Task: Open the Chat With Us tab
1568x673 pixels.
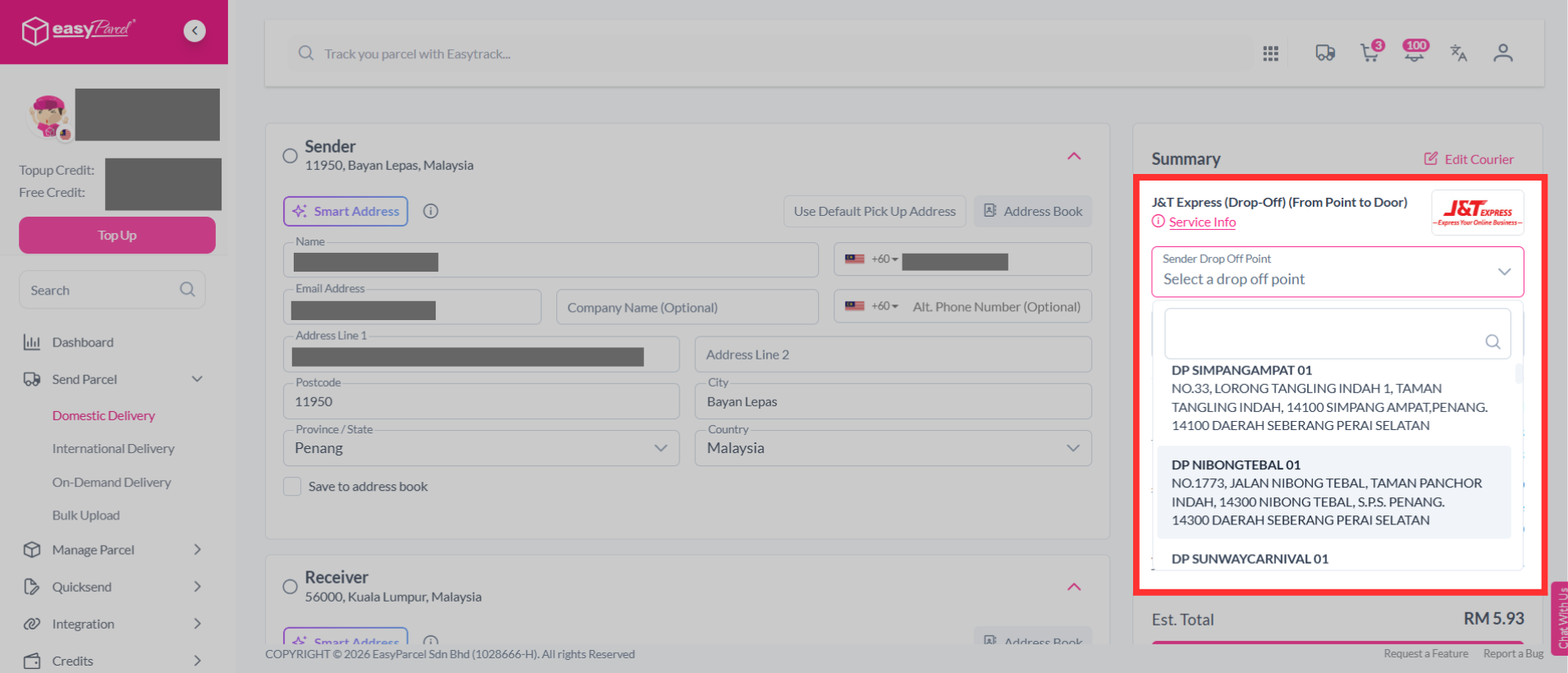Action: point(1560,618)
